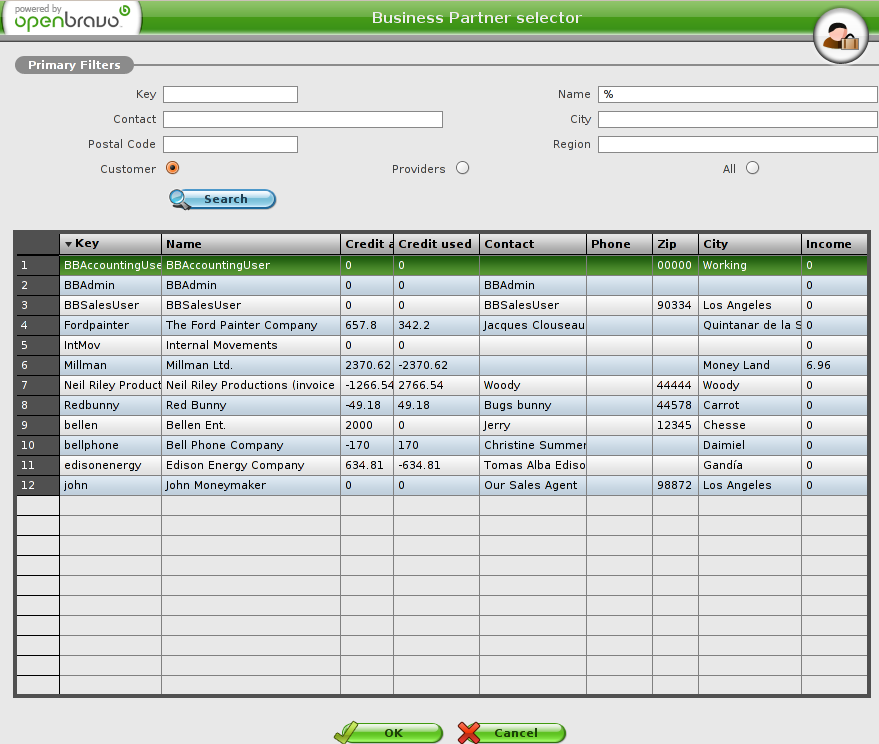
Task: Select the Providers radio button
Action: pos(462,168)
